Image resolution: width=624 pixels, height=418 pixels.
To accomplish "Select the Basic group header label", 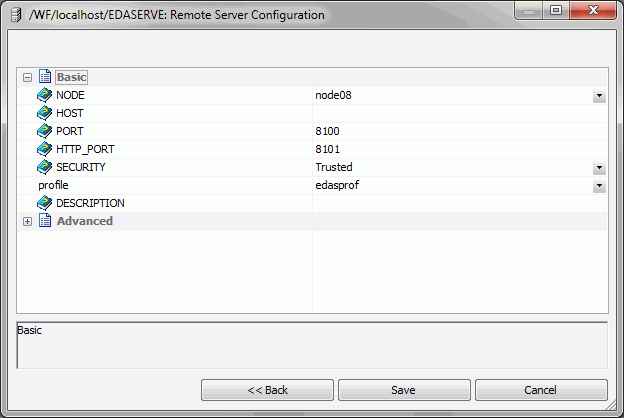I will click(72, 77).
